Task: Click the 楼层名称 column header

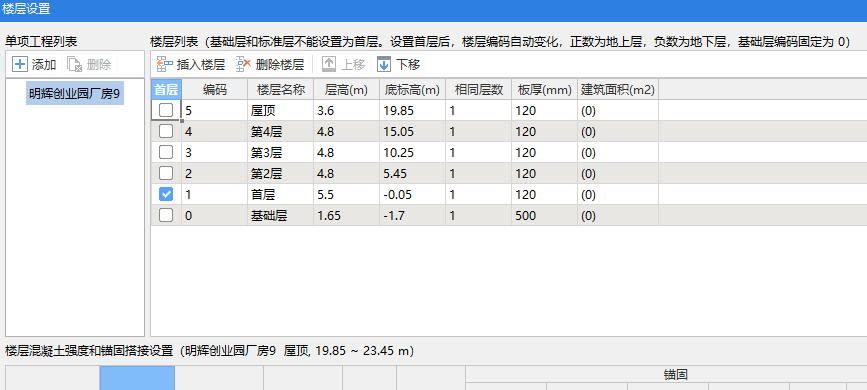Action: [280, 90]
